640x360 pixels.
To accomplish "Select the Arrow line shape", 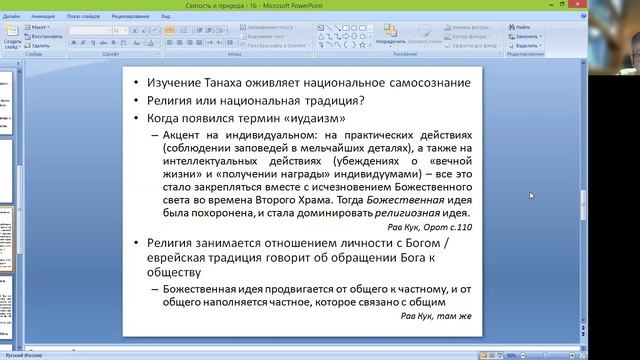I will pyautogui.click(x=338, y=28).
